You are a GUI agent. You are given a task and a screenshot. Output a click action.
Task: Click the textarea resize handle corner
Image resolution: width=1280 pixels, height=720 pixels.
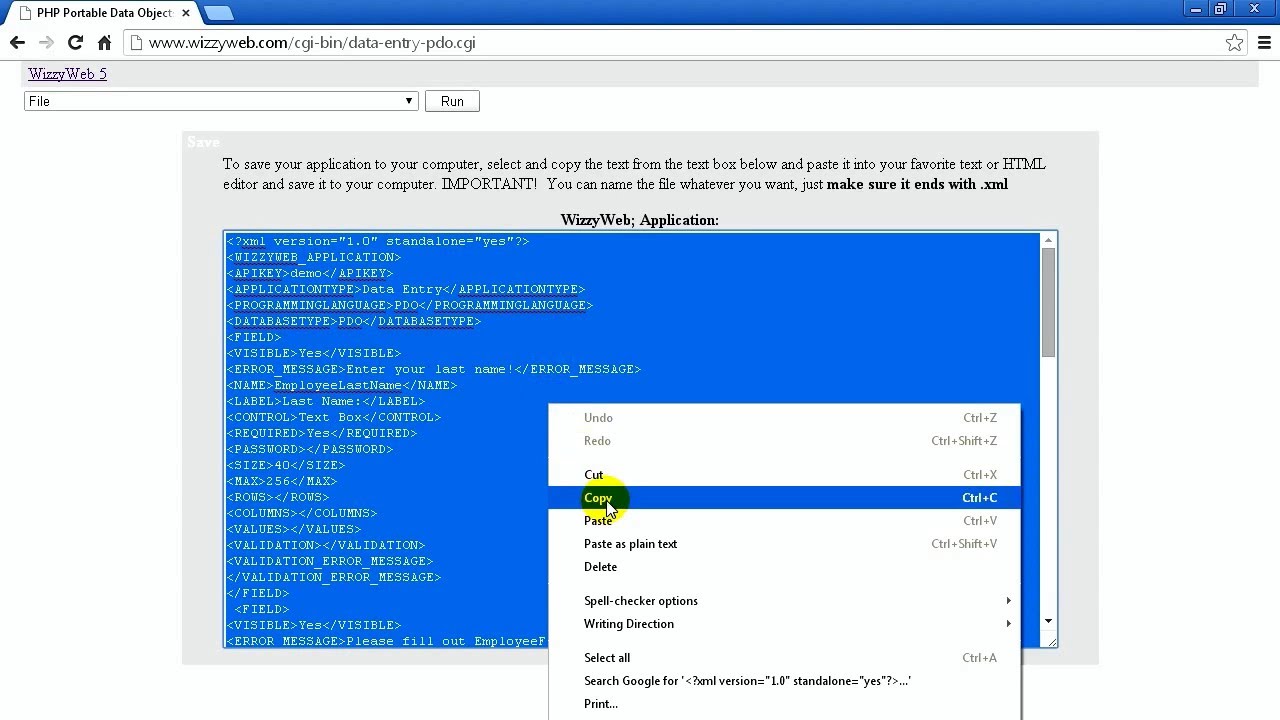coord(1050,641)
